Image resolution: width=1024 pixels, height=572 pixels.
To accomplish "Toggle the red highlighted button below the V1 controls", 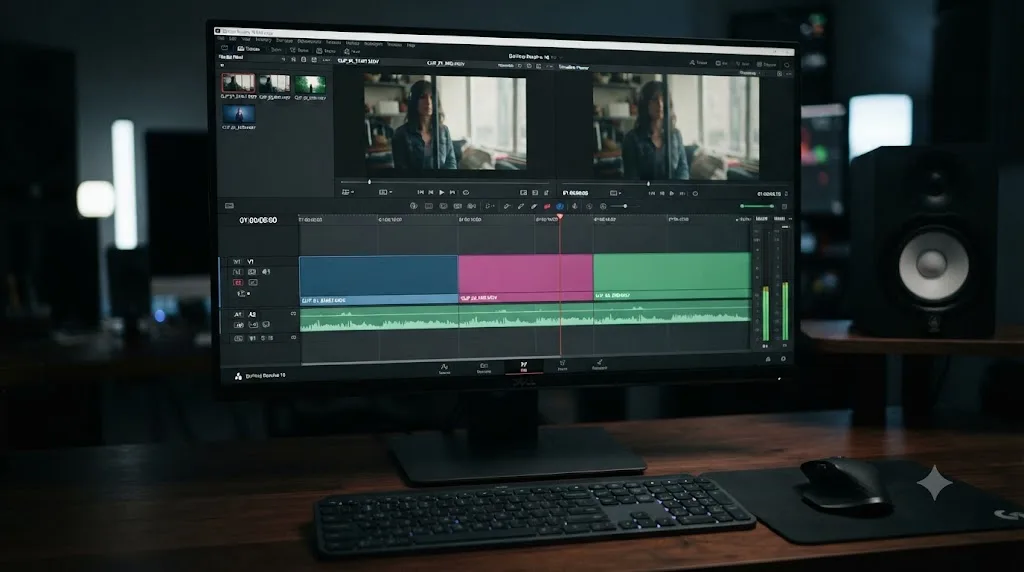I will (238, 283).
